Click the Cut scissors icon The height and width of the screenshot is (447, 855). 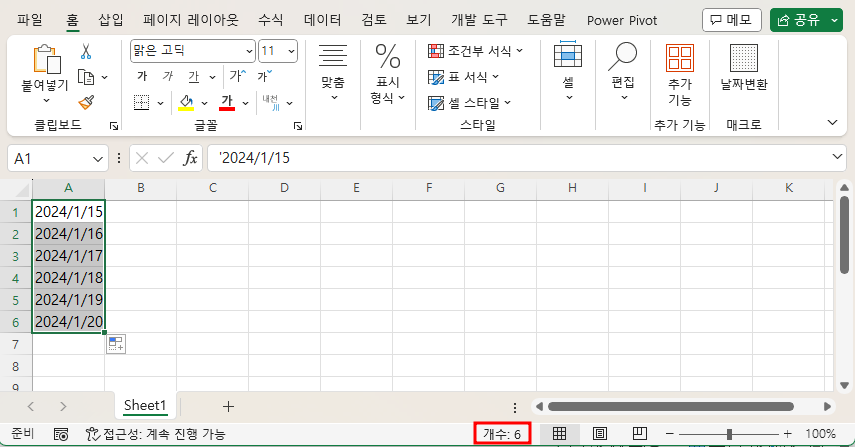pos(86,51)
